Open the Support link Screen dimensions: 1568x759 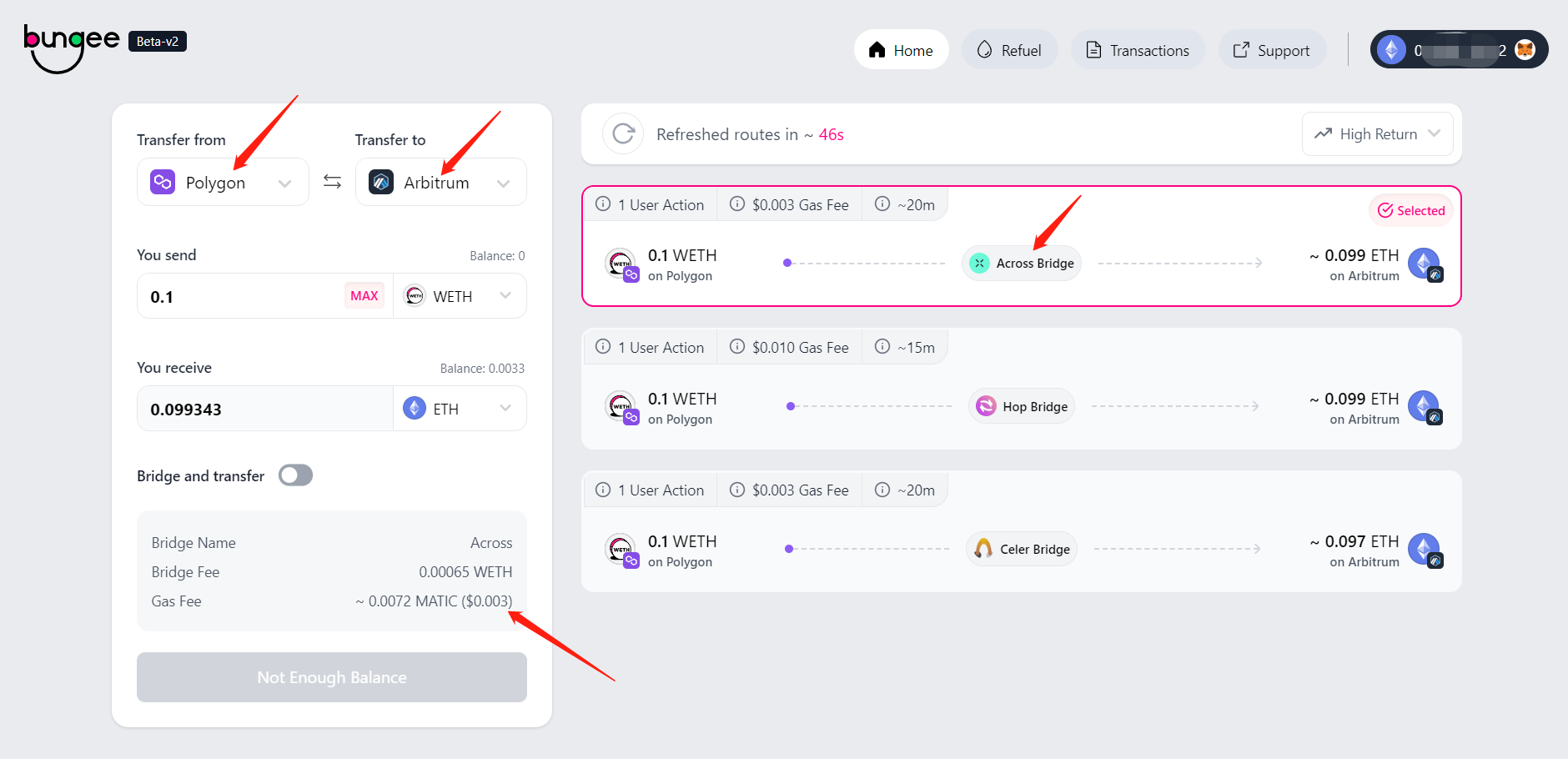point(1272,50)
